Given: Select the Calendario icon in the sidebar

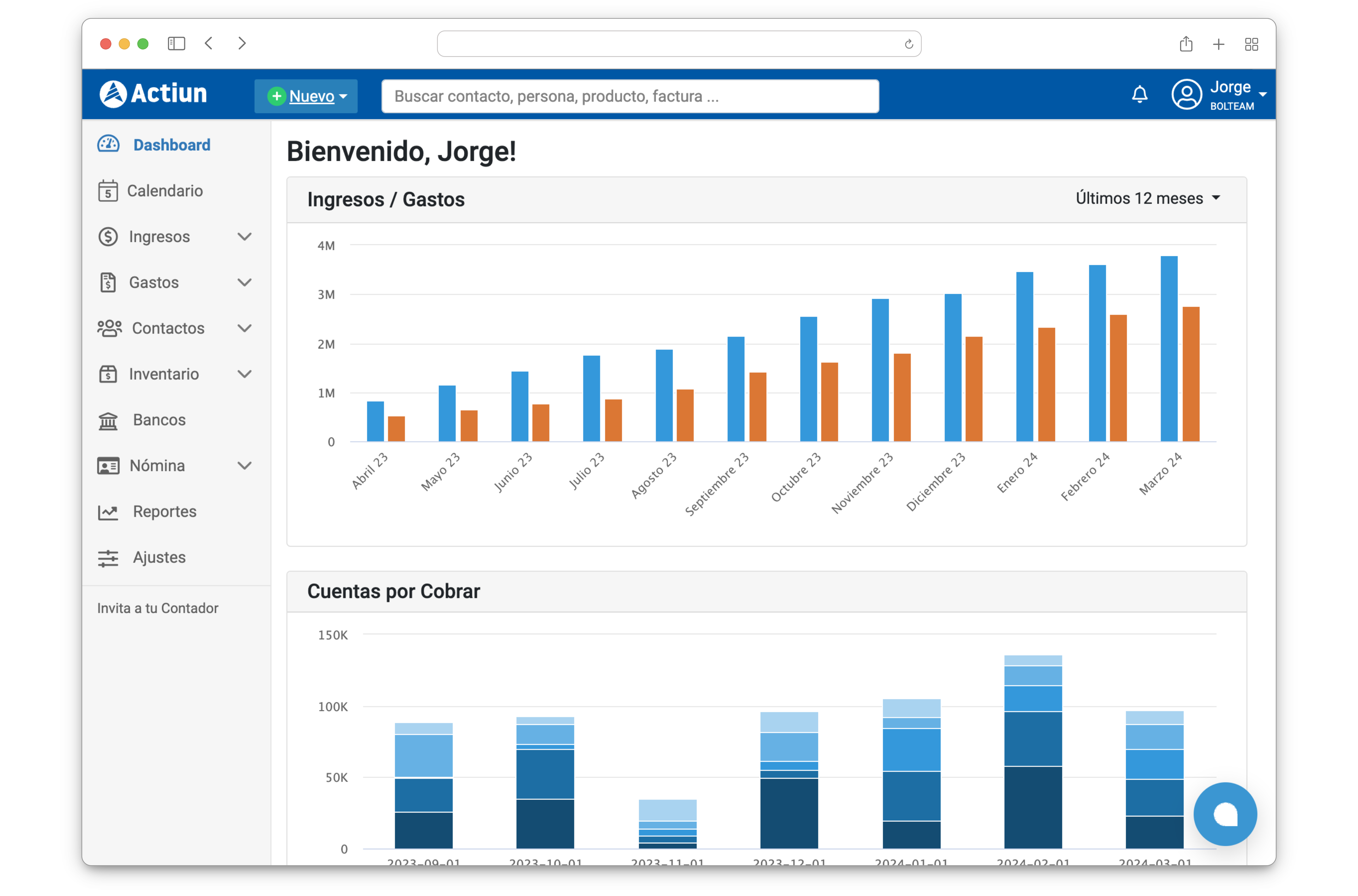Looking at the screenshot, I should pyautogui.click(x=109, y=190).
